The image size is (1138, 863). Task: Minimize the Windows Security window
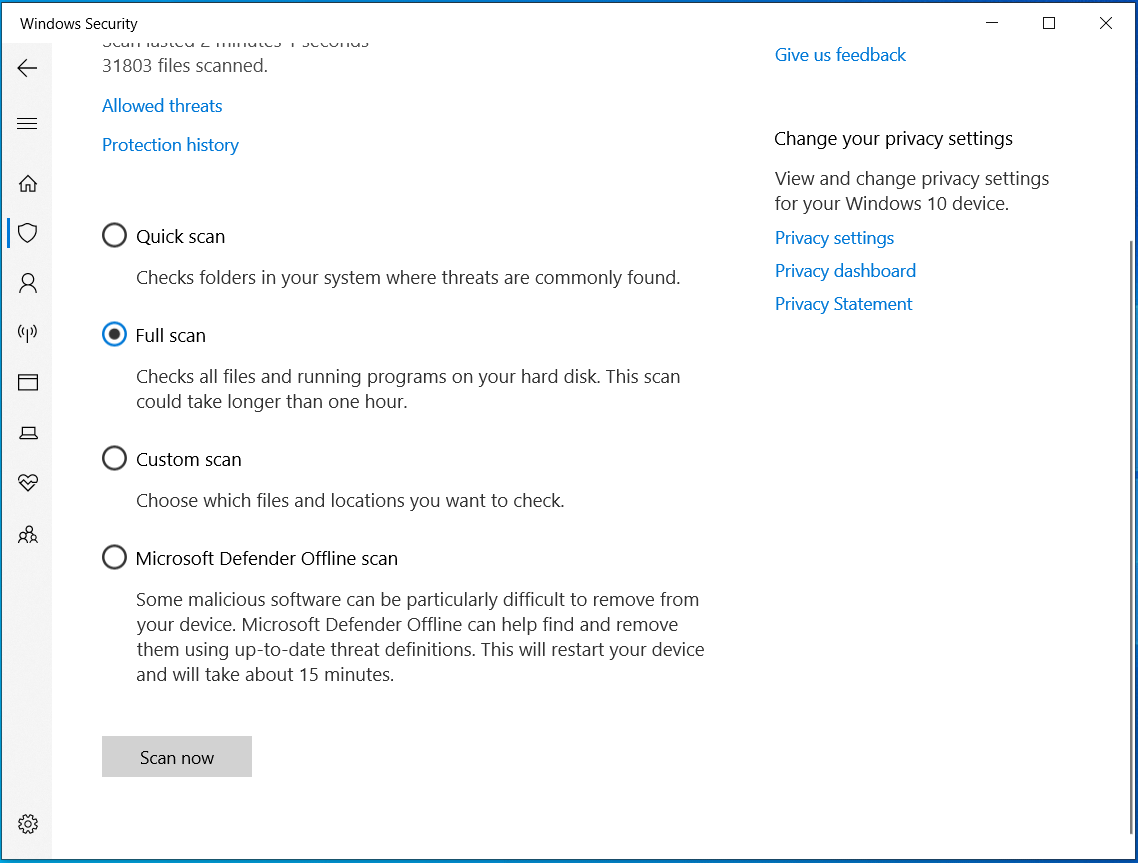[992, 23]
